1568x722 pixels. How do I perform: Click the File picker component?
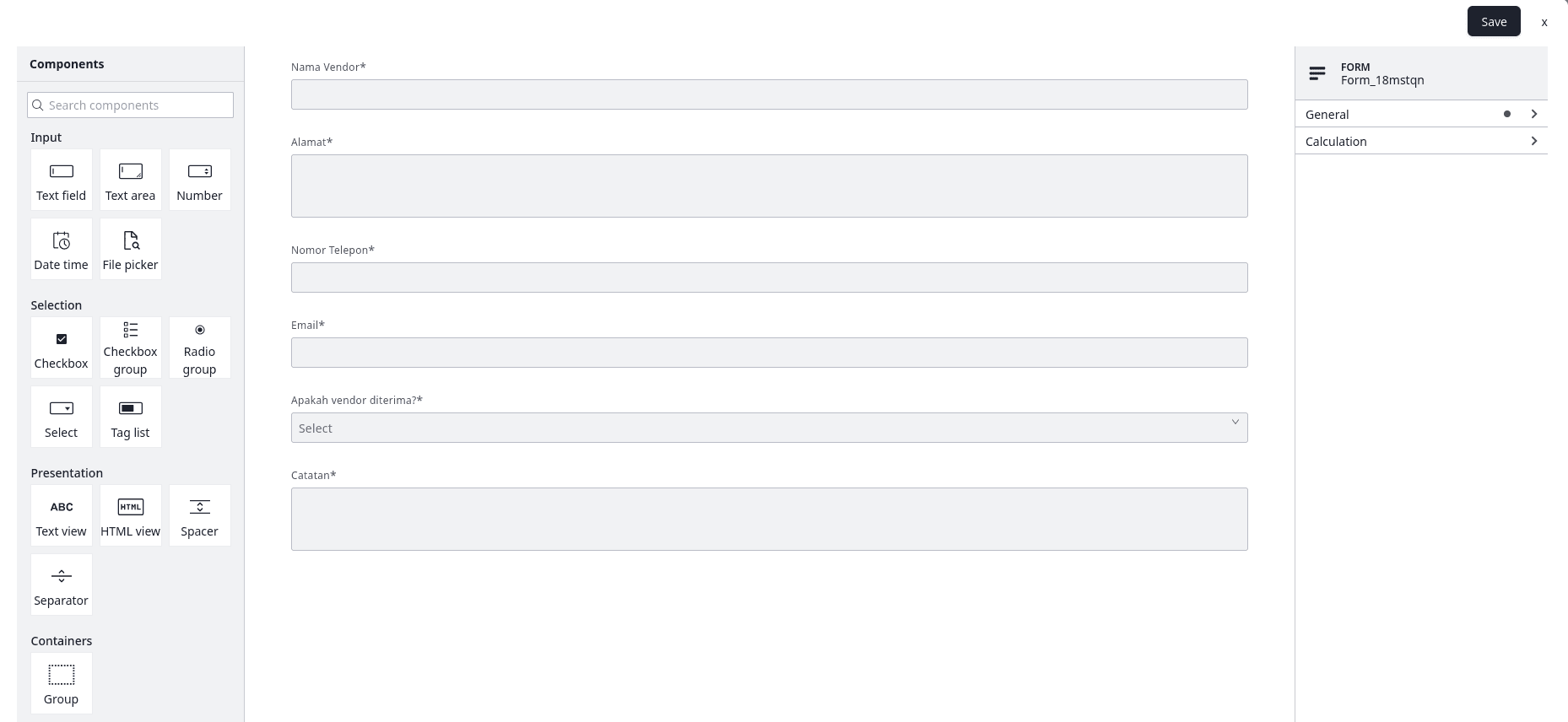[x=131, y=250]
